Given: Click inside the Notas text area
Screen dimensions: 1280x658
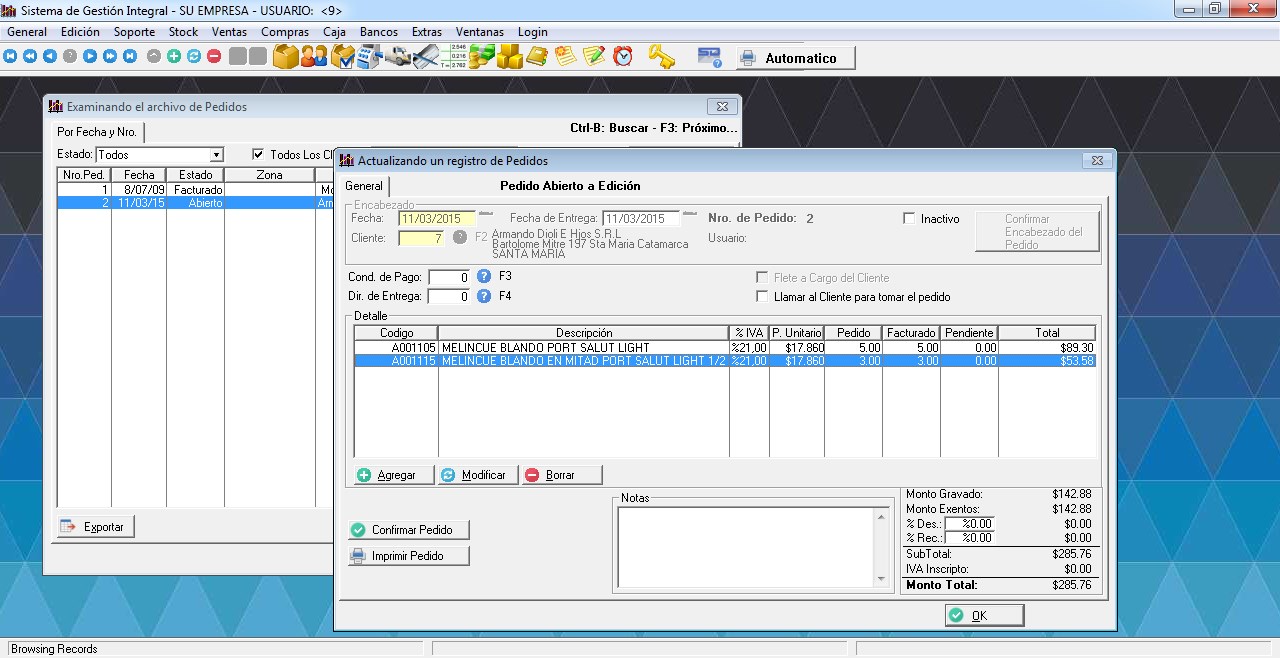Looking at the screenshot, I should coord(745,545).
